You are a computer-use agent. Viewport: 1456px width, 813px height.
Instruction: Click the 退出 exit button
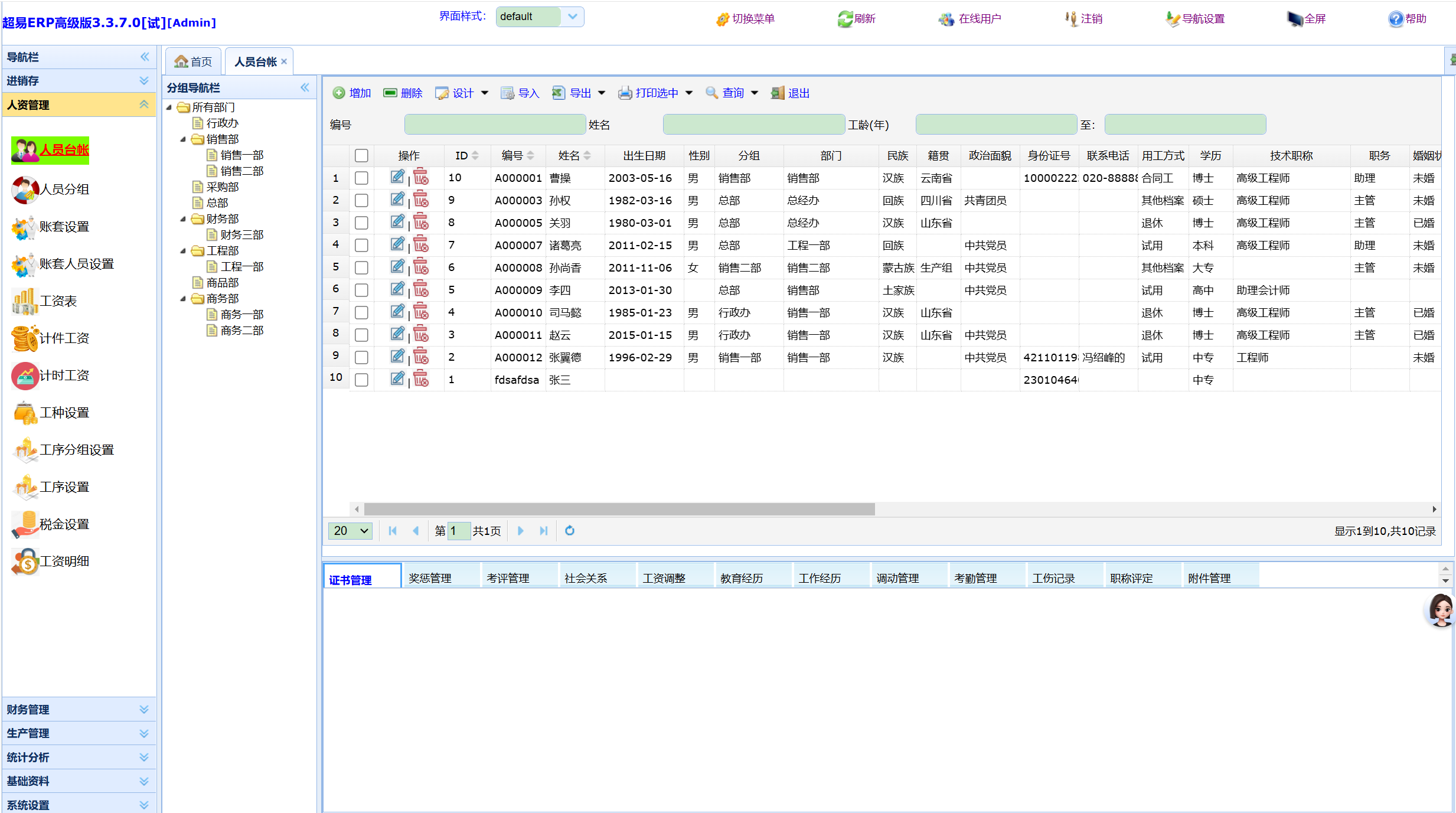click(791, 93)
